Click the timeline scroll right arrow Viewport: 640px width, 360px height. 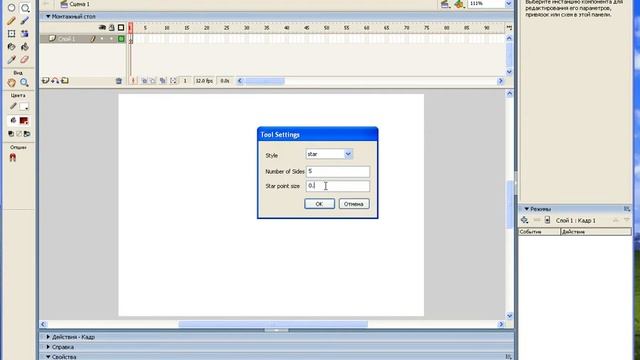click(500, 81)
